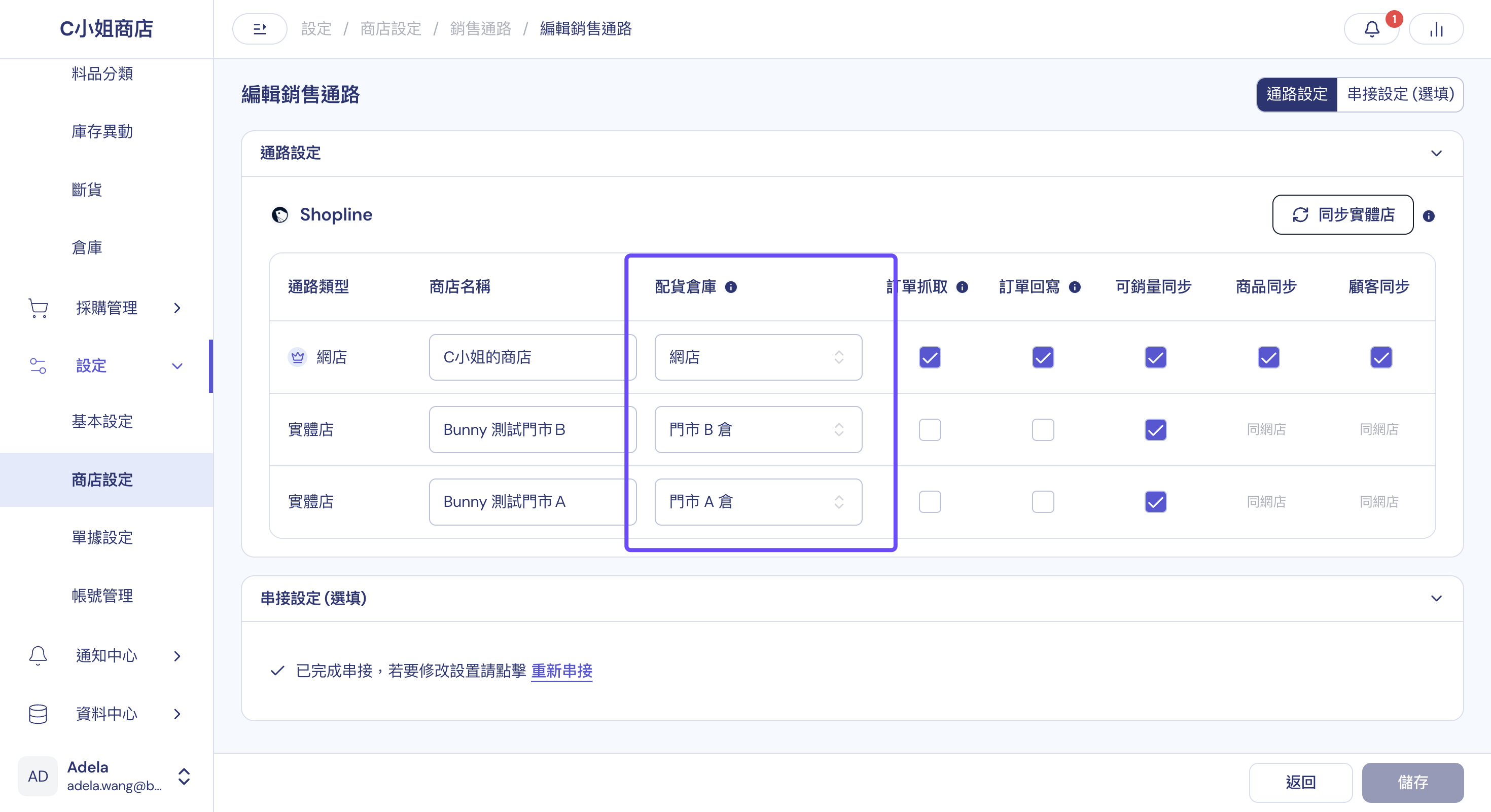Open 單據設定 in the sidebar
The image size is (1491, 812).
[x=102, y=538]
